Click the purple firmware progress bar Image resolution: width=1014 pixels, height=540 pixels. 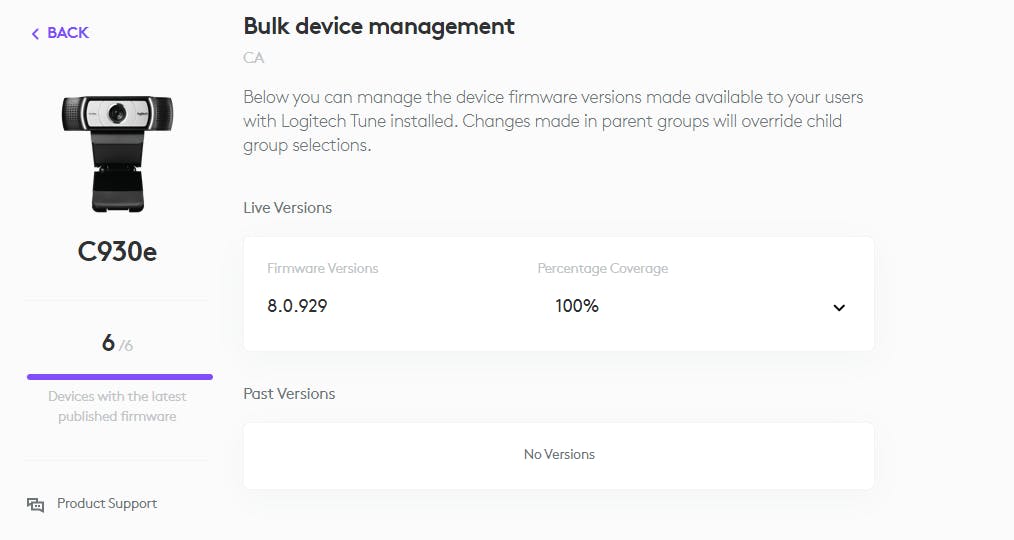tap(119, 377)
